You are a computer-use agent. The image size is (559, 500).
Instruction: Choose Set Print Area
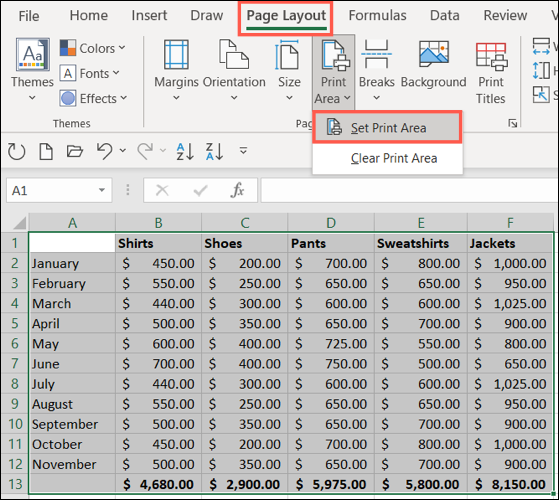click(x=388, y=127)
